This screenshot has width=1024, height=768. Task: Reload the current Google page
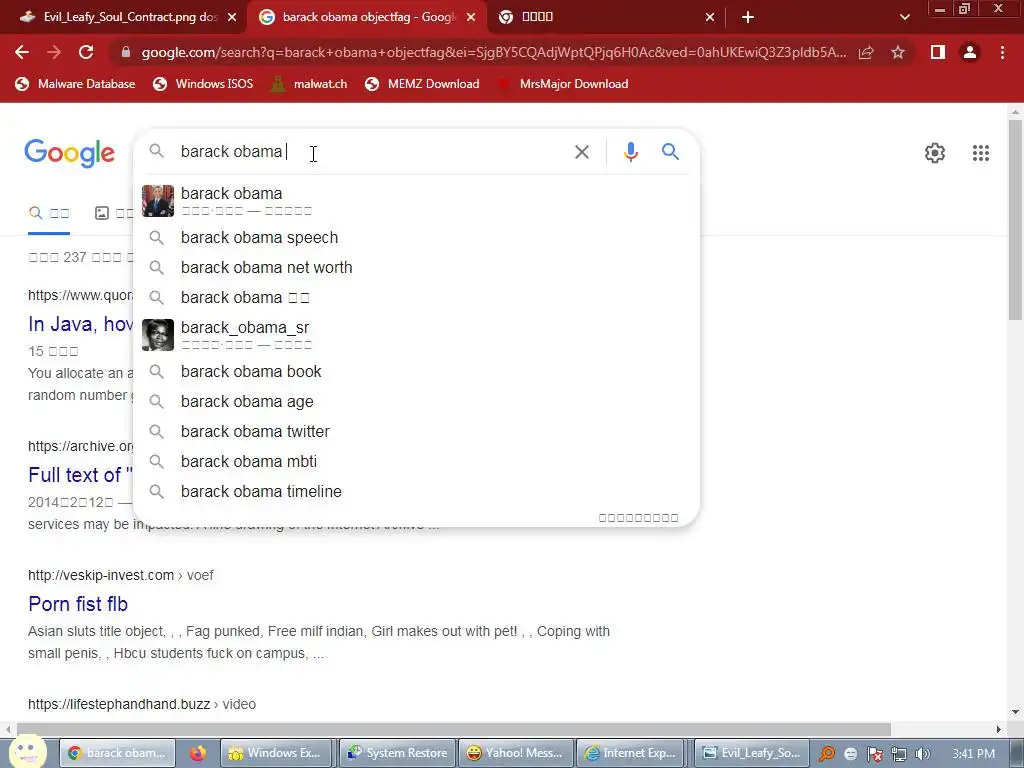coord(86,52)
